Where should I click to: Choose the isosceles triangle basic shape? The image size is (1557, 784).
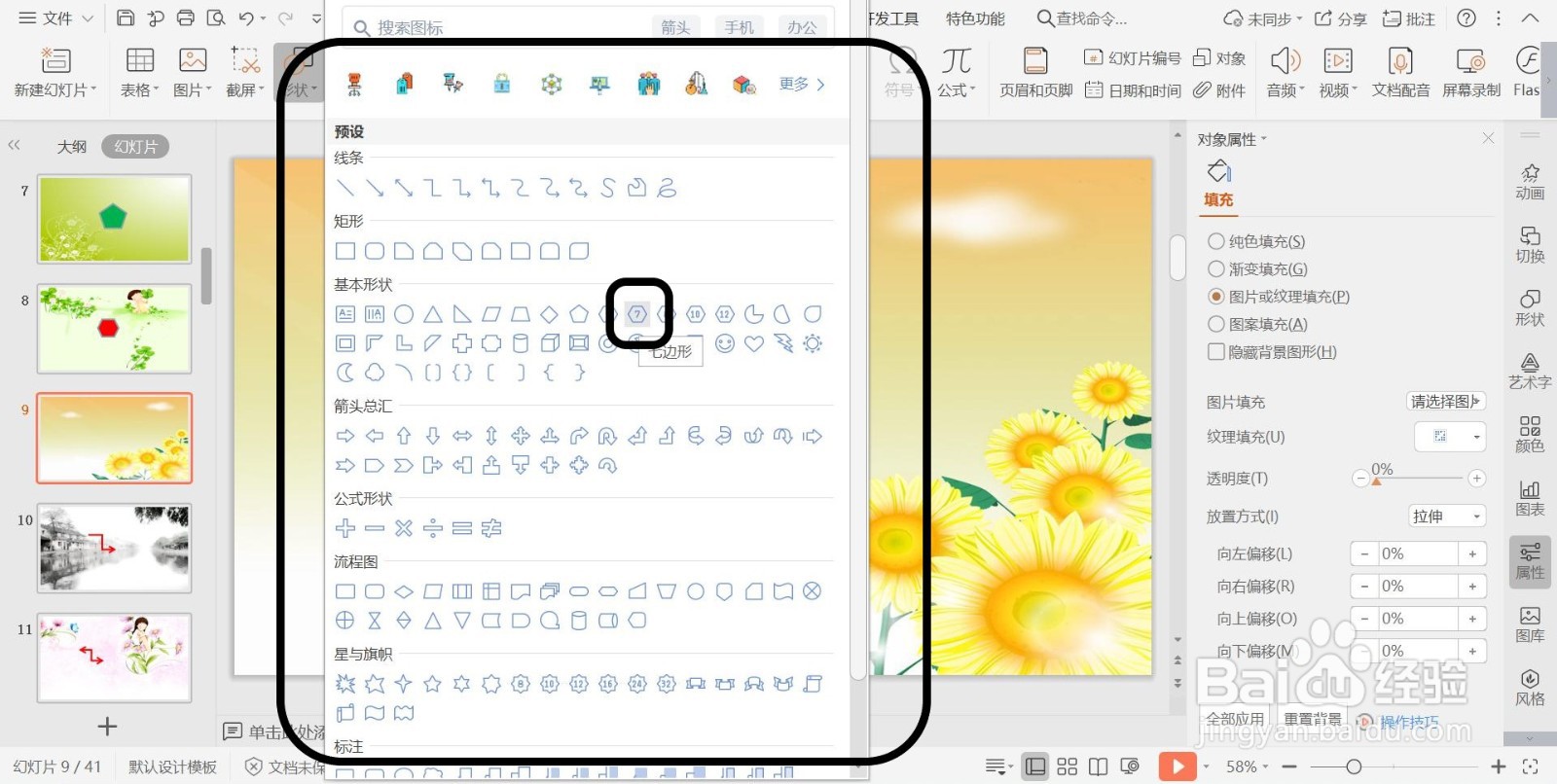pyautogui.click(x=433, y=314)
